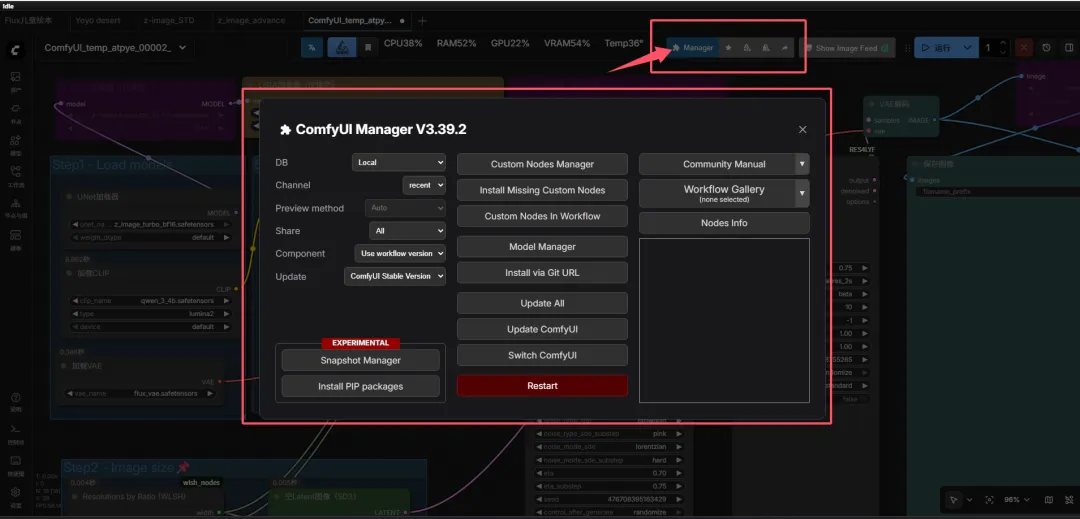Click the star icon beside Manager
Image resolution: width=1080 pixels, height=519 pixels.
[x=729, y=48]
